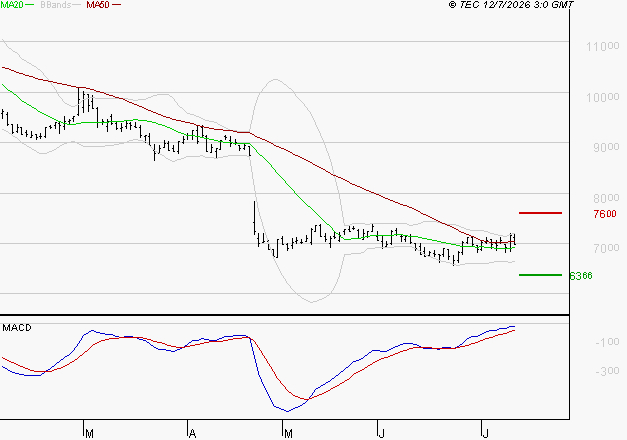Screen dimensions: 627x440
Task: Click the BBands legend label
Action: tap(56, 5)
